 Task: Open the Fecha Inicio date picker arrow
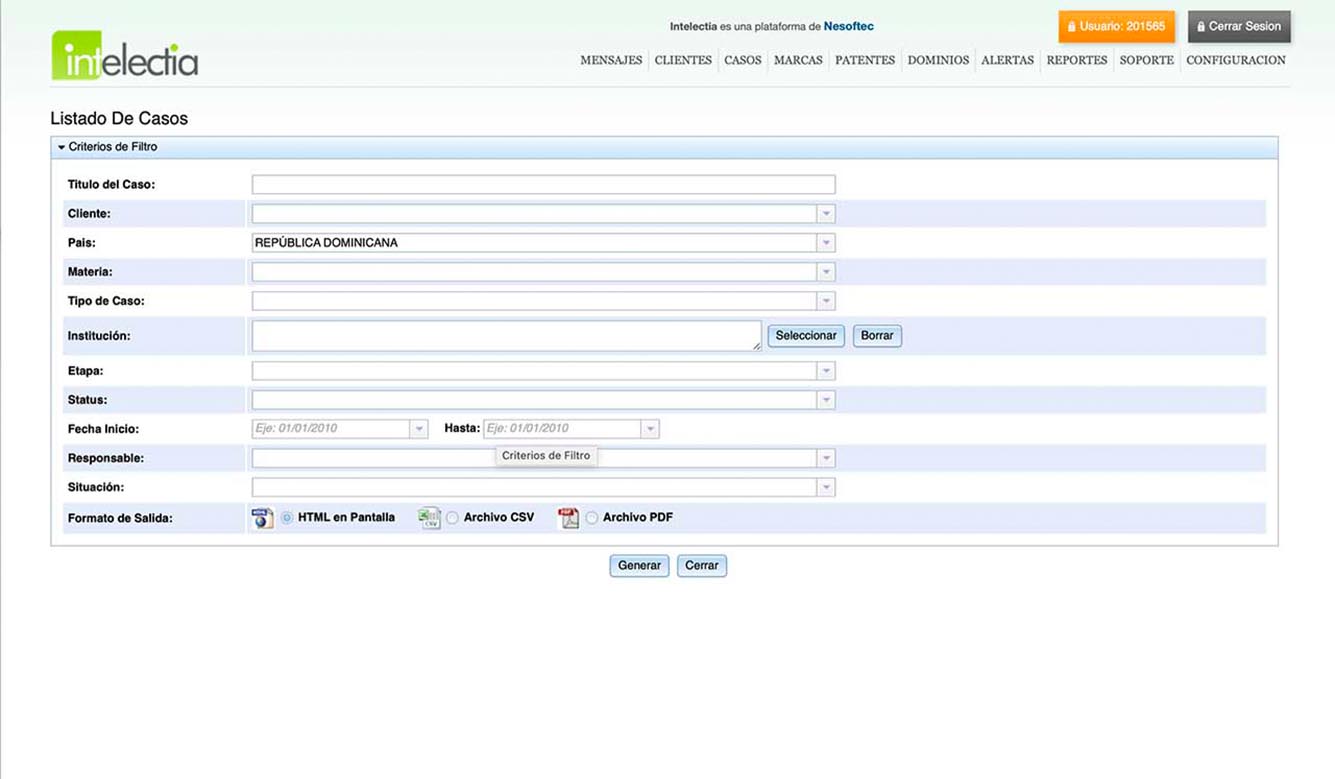418,429
